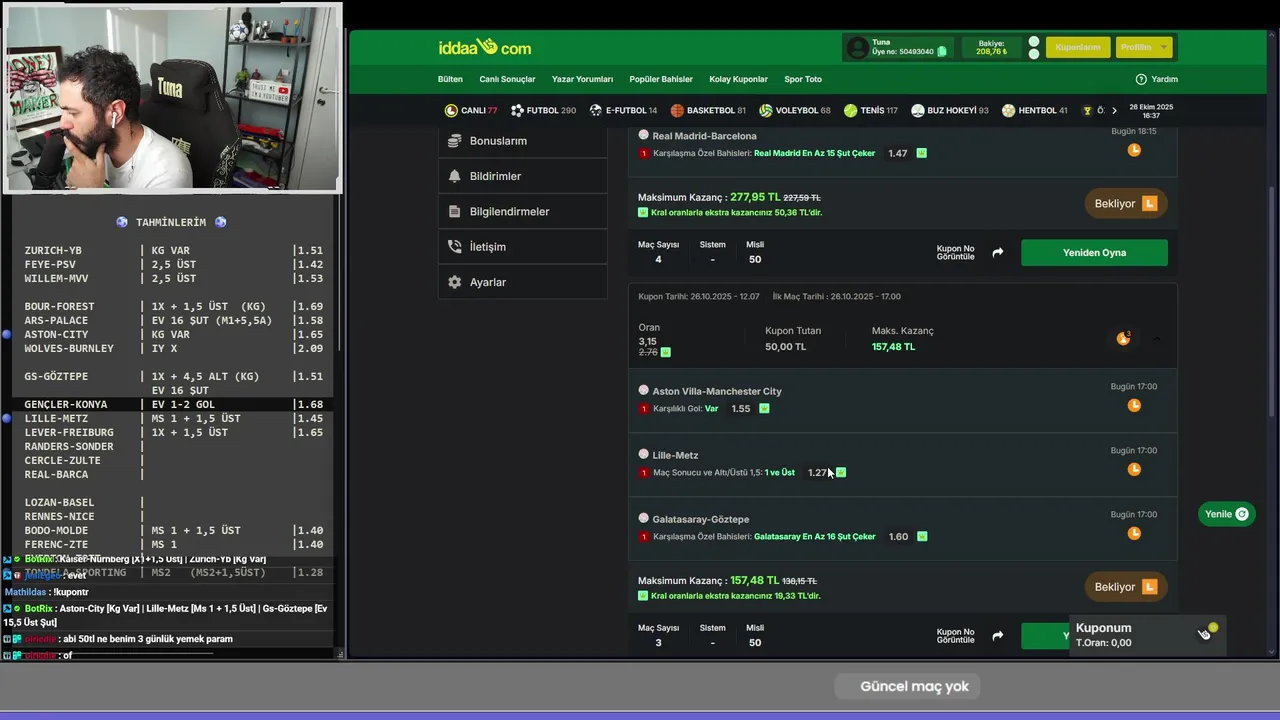This screenshot has height=720, width=1280.
Task: Select the HENTBOL sport category
Action: 1035,110
